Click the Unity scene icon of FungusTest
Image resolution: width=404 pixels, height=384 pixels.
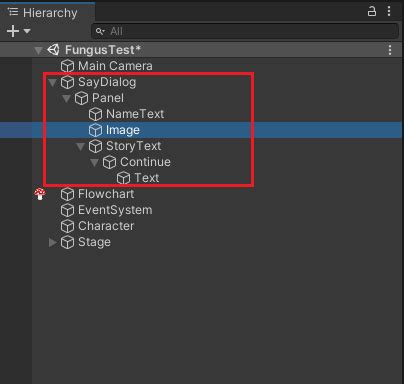53,50
